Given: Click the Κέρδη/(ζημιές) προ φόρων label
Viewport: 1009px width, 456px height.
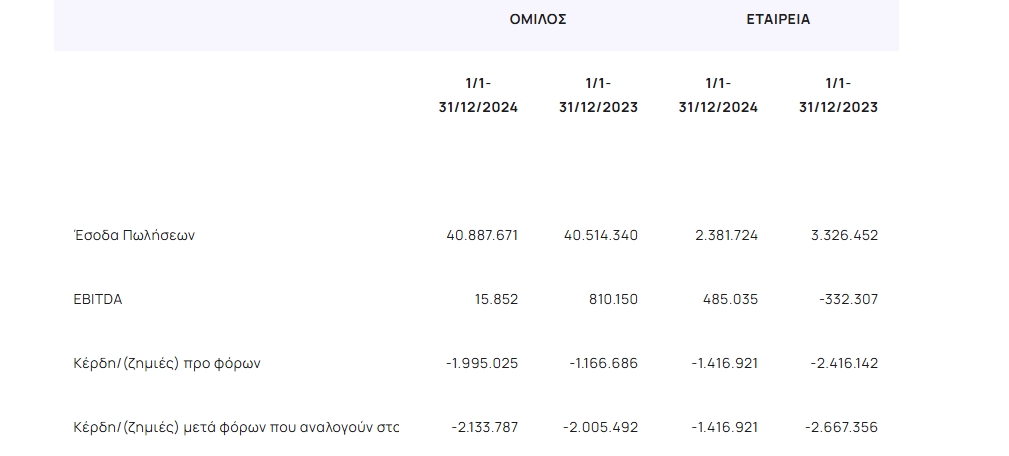Looking at the screenshot, I should (167, 363).
